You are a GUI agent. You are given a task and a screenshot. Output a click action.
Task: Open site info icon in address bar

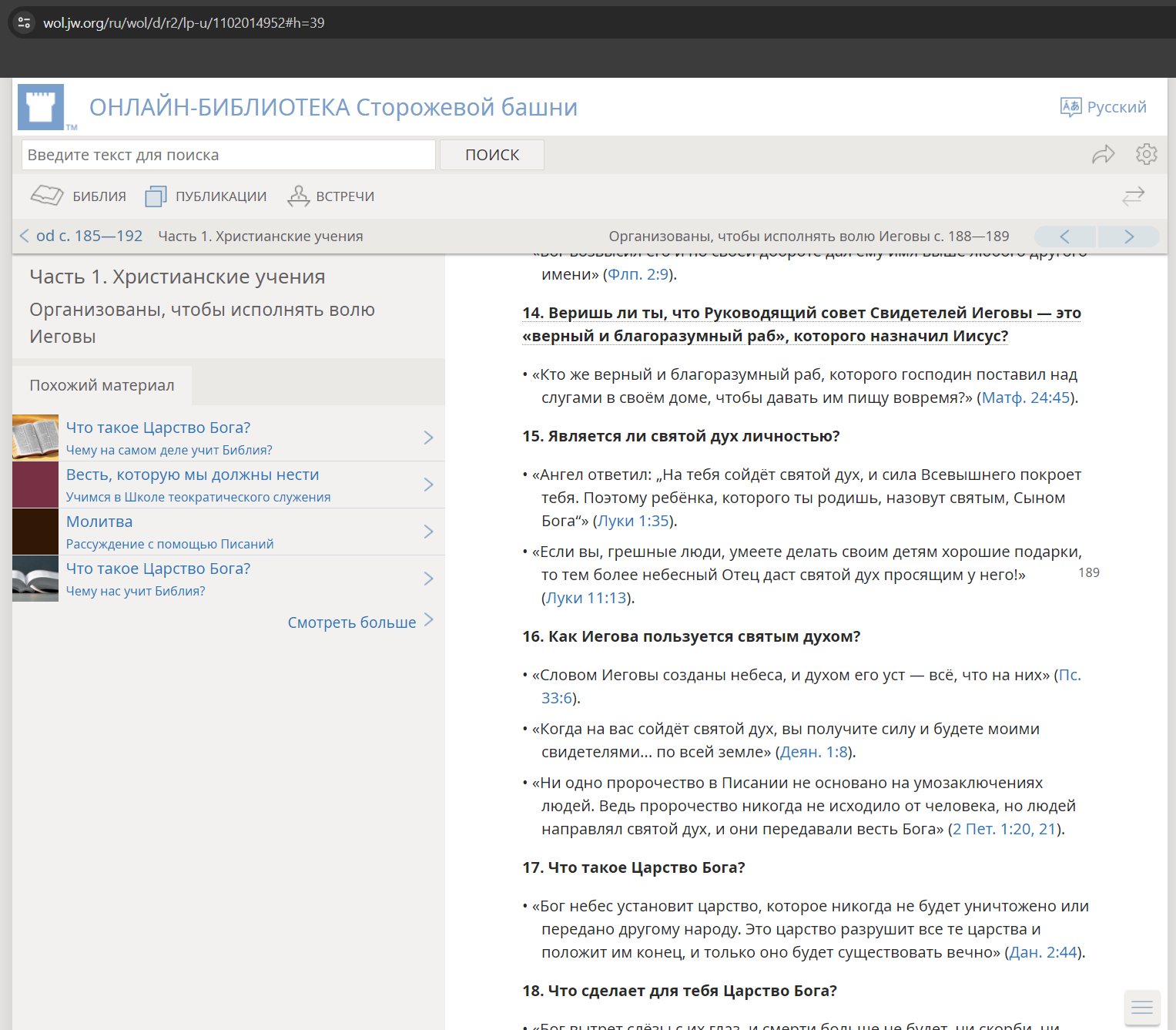coord(24,23)
